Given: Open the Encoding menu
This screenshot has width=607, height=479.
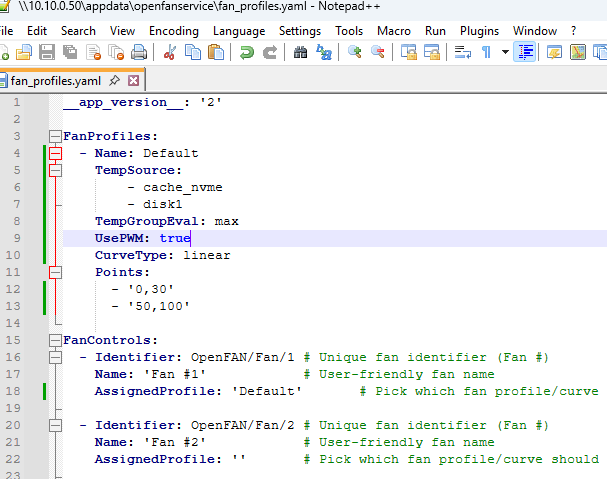Looking at the screenshot, I should tap(174, 31).
